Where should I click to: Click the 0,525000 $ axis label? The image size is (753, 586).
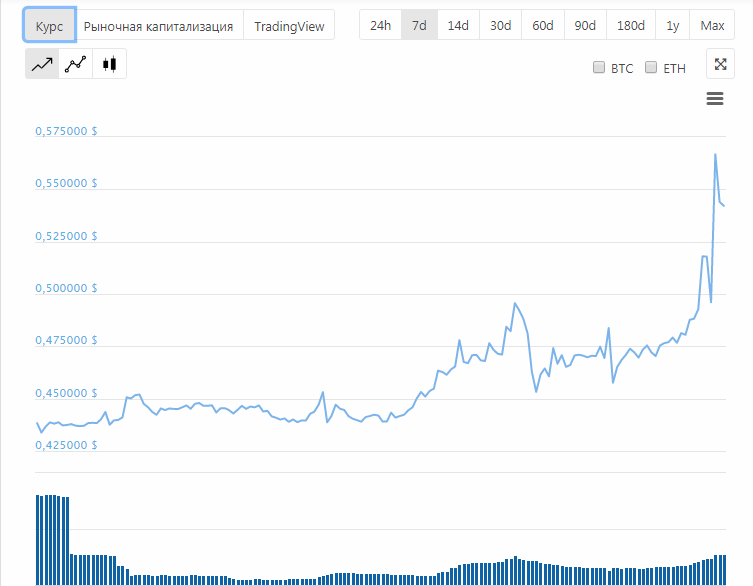[66, 236]
